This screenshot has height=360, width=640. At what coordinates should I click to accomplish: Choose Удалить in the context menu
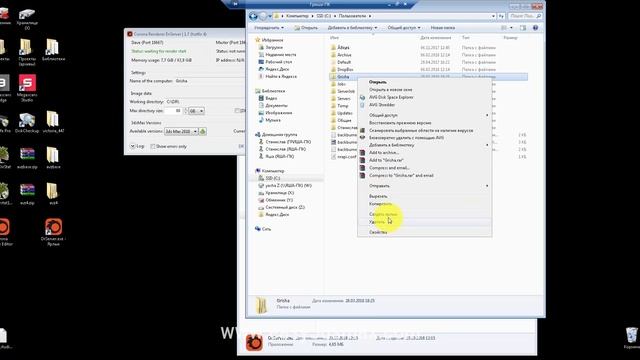click(377, 222)
